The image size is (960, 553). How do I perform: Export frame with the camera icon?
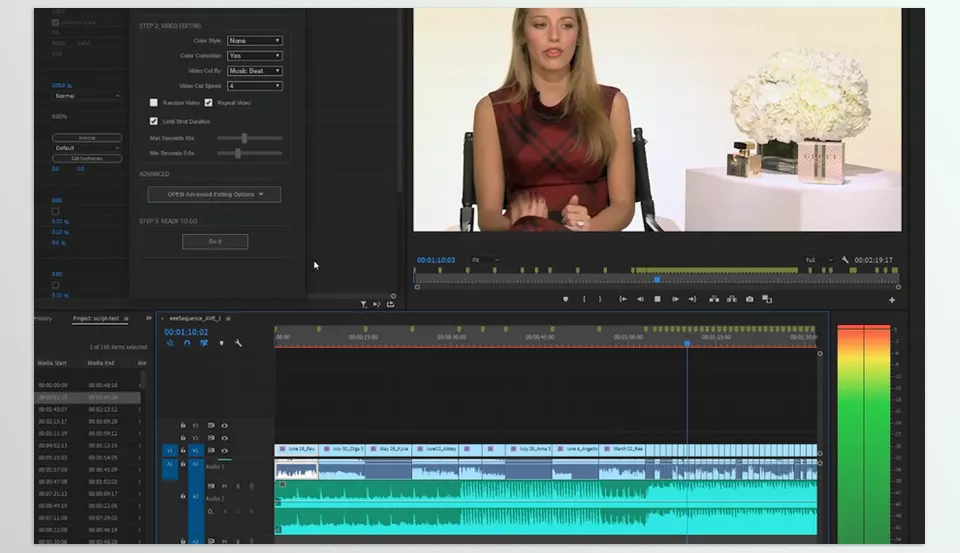coord(749,299)
